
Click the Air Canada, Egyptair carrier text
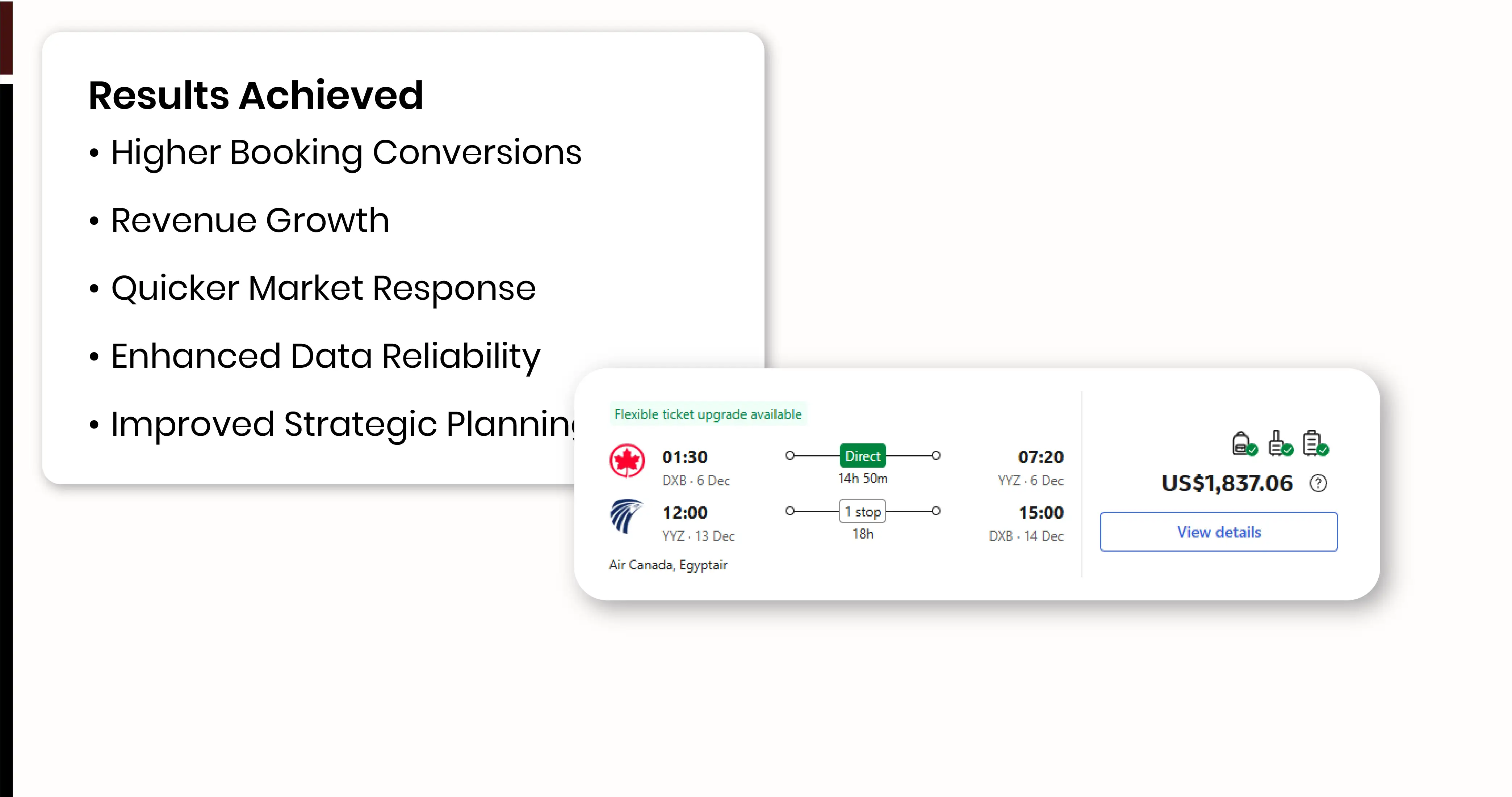pyautogui.click(x=668, y=565)
